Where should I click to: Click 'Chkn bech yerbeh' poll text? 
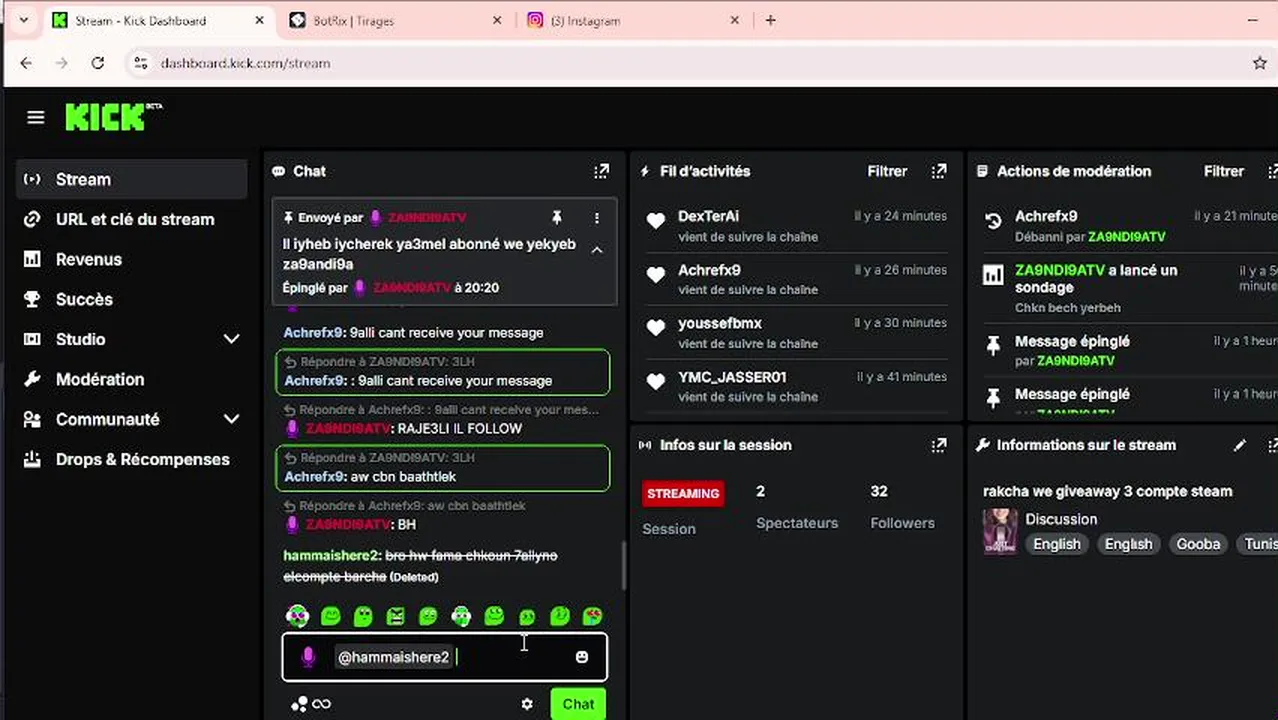coord(1068,307)
